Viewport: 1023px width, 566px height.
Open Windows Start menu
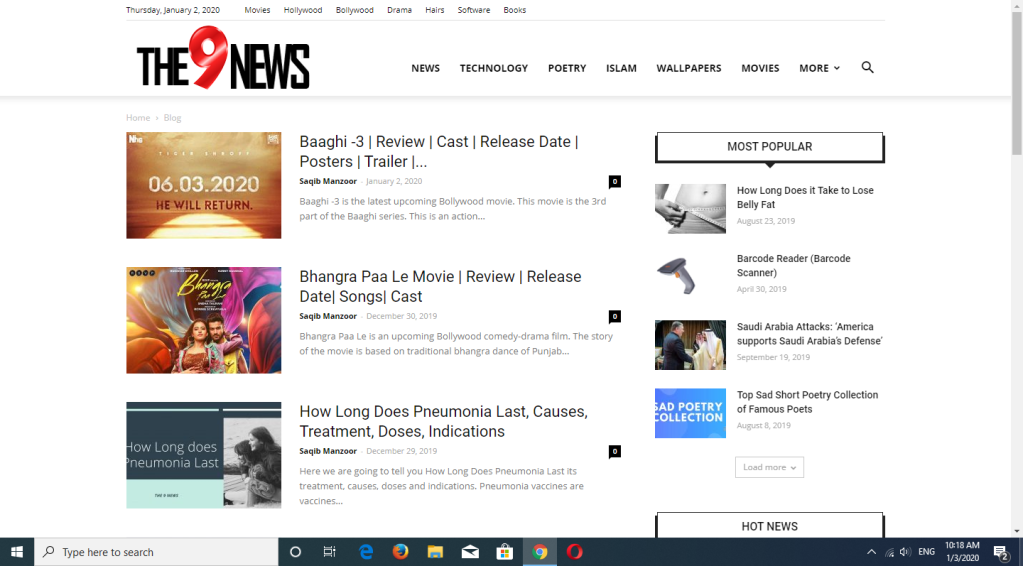(17, 552)
